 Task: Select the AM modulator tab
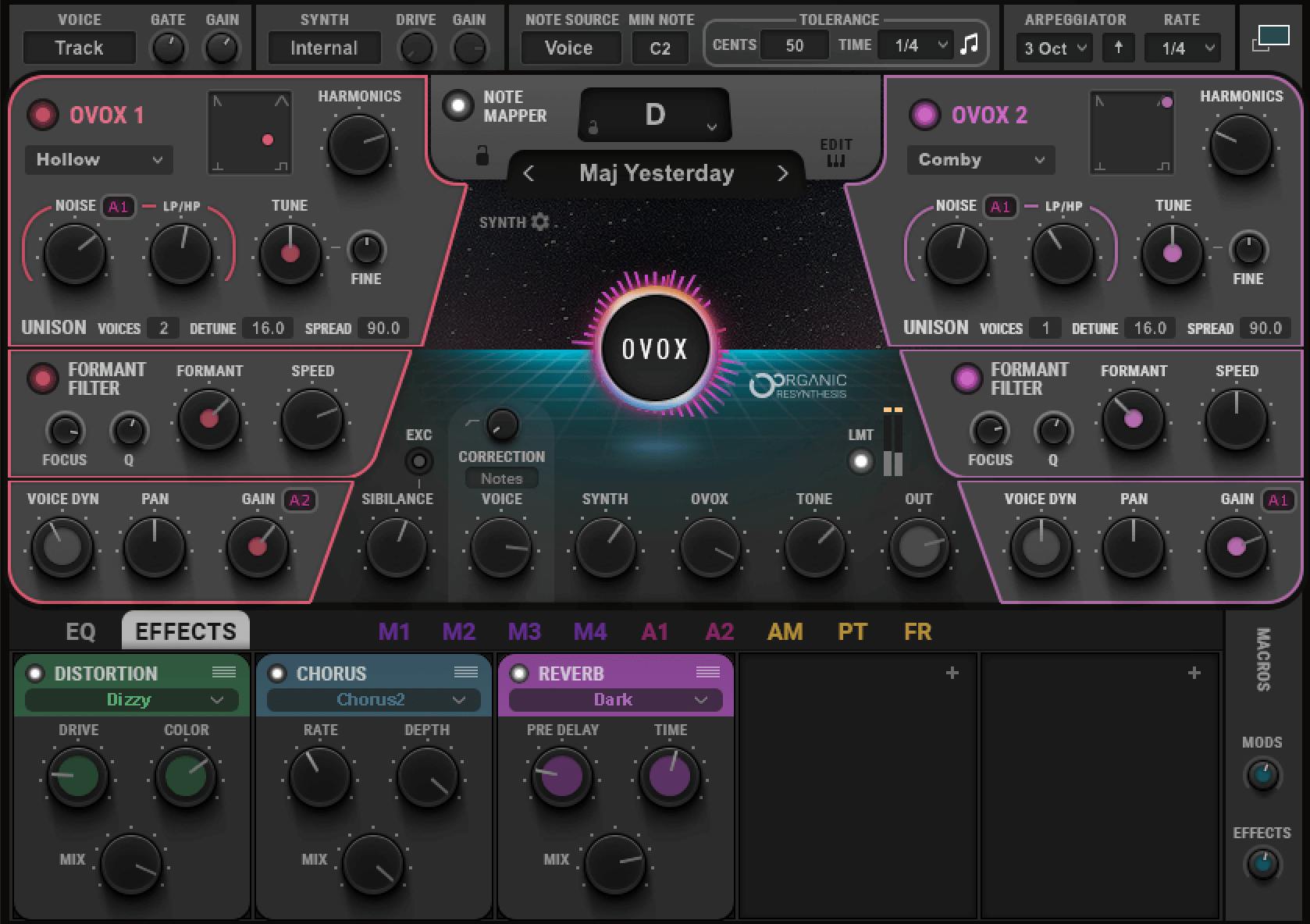click(x=785, y=631)
